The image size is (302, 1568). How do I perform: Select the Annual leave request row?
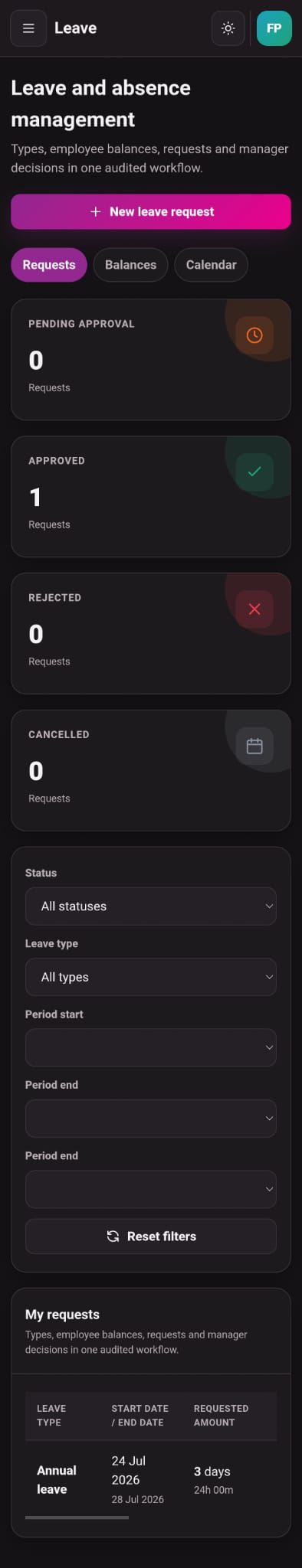pyautogui.click(x=151, y=1479)
